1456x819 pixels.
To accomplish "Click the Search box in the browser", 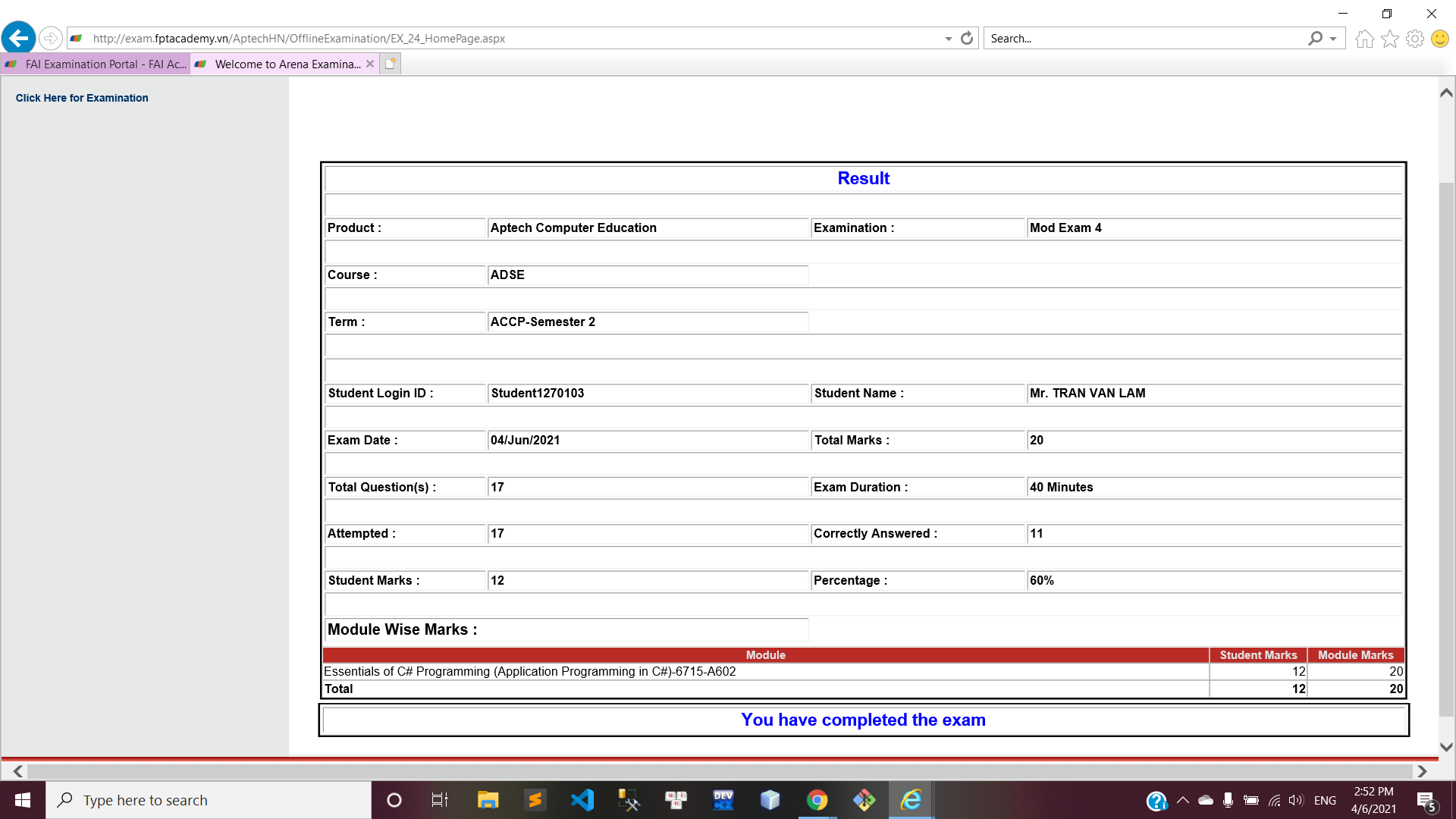I will tap(1145, 39).
